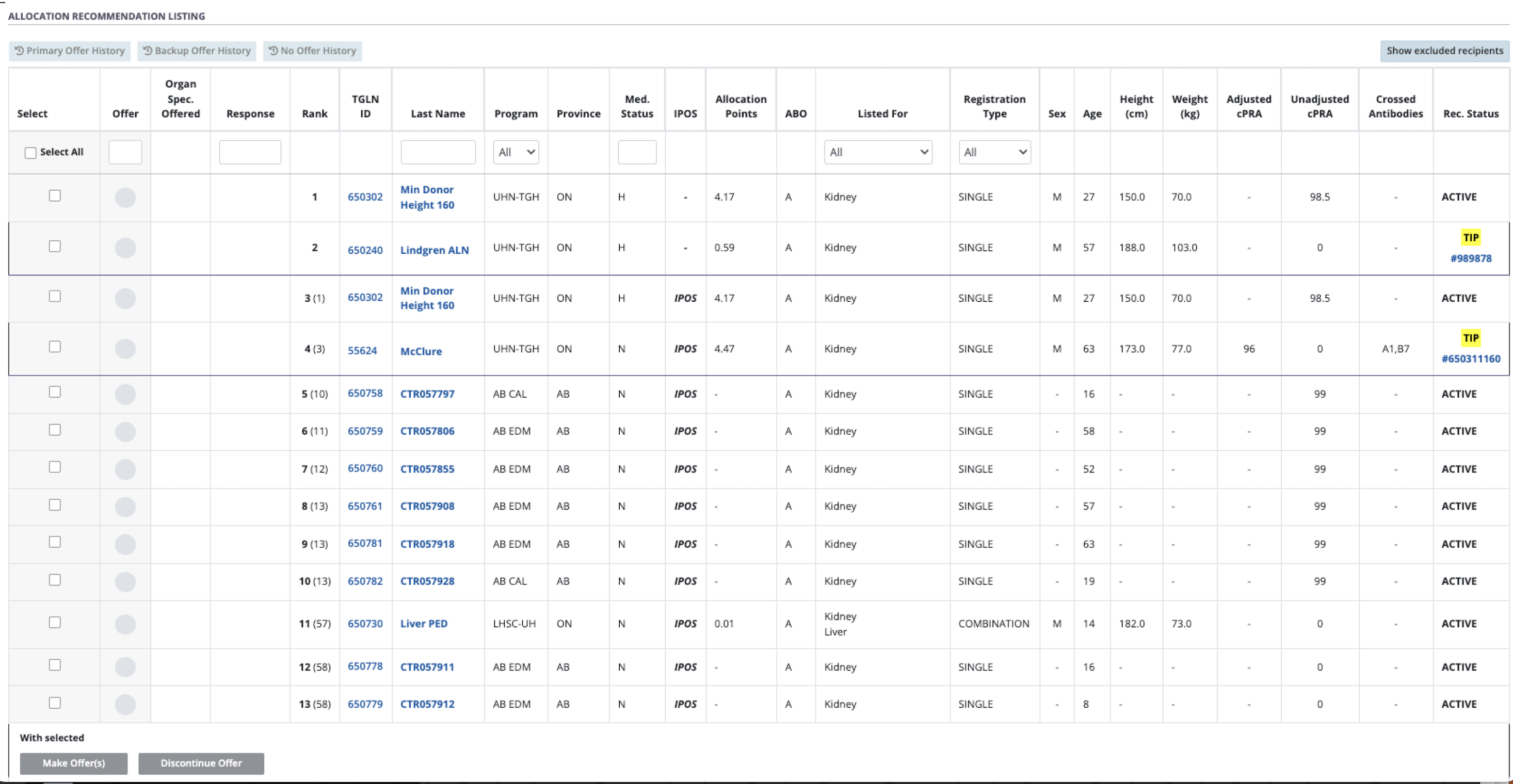Open Backup Offer History
This screenshot has height=784, width=1513.
196,51
